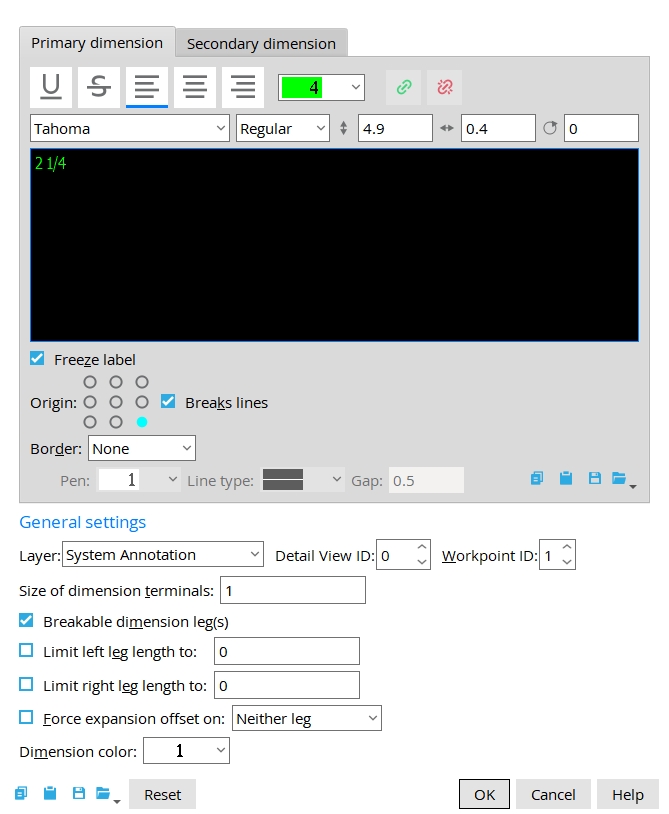This screenshot has width=669, height=814.
Task: Select the top-left Origin radio button
Action: click(x=90, y=382)
